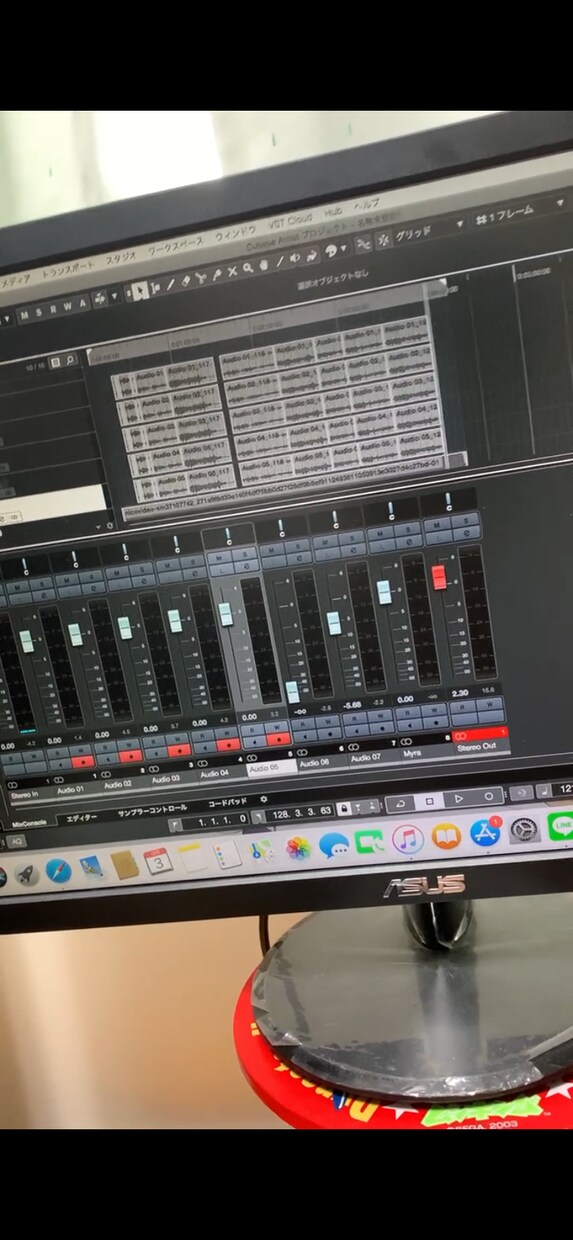Enable Write automation on Stereo Out channel
This screenshot has width=573, height=1240.
488,704
